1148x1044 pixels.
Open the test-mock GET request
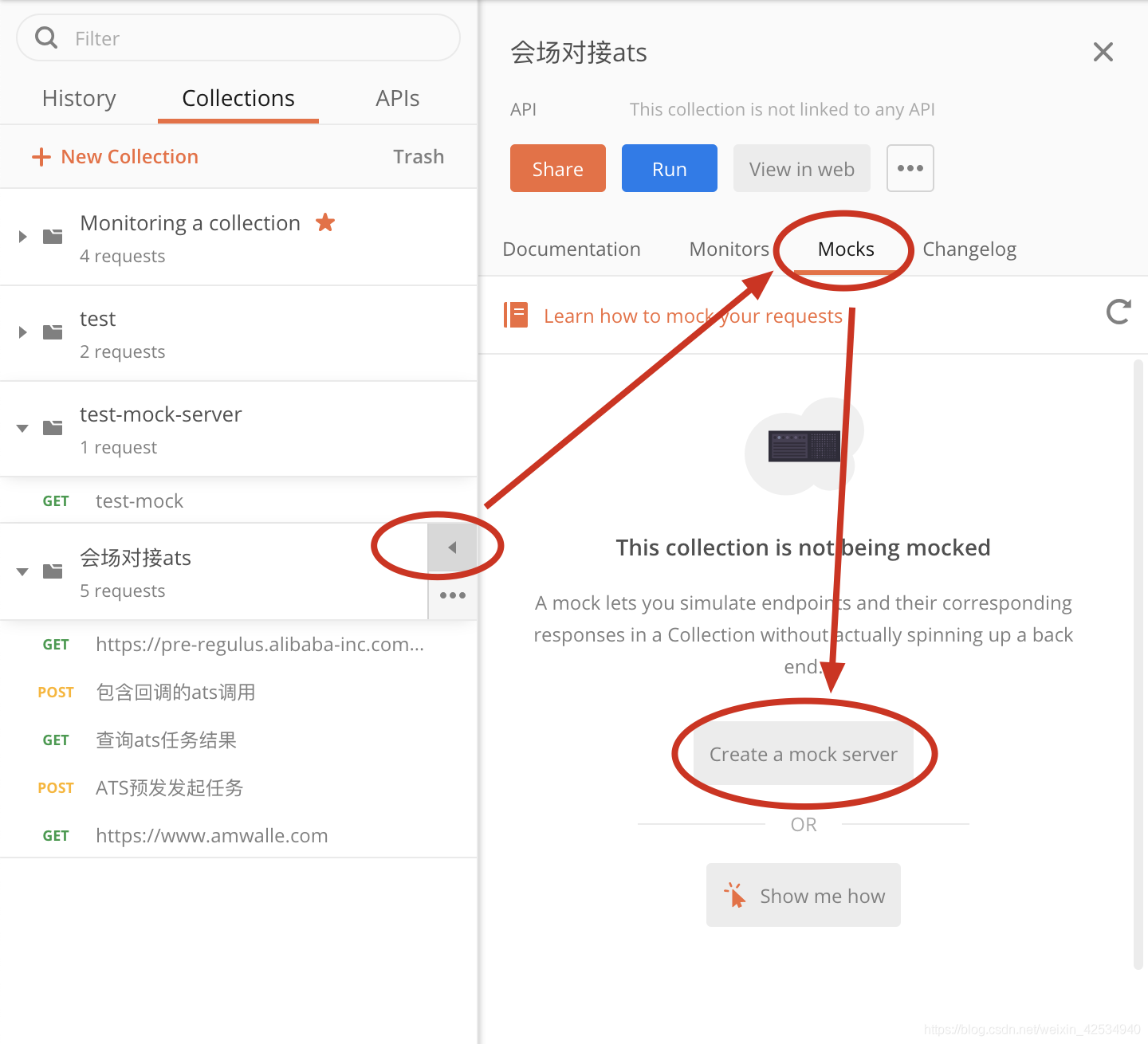point(238,500)
